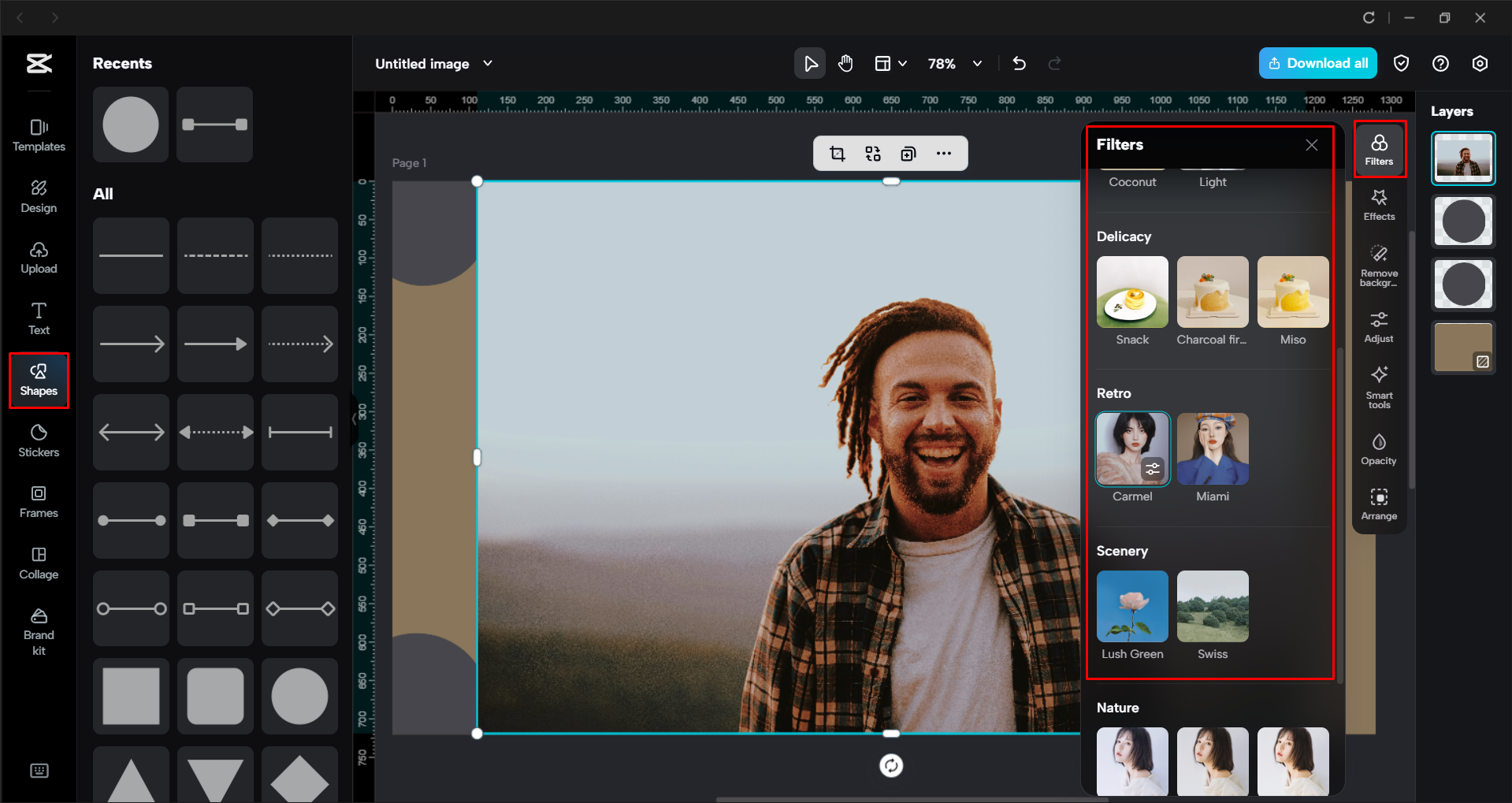Open the Stickers panel in the sidebar
1512x803 pixels.
(x=39, y=441)
